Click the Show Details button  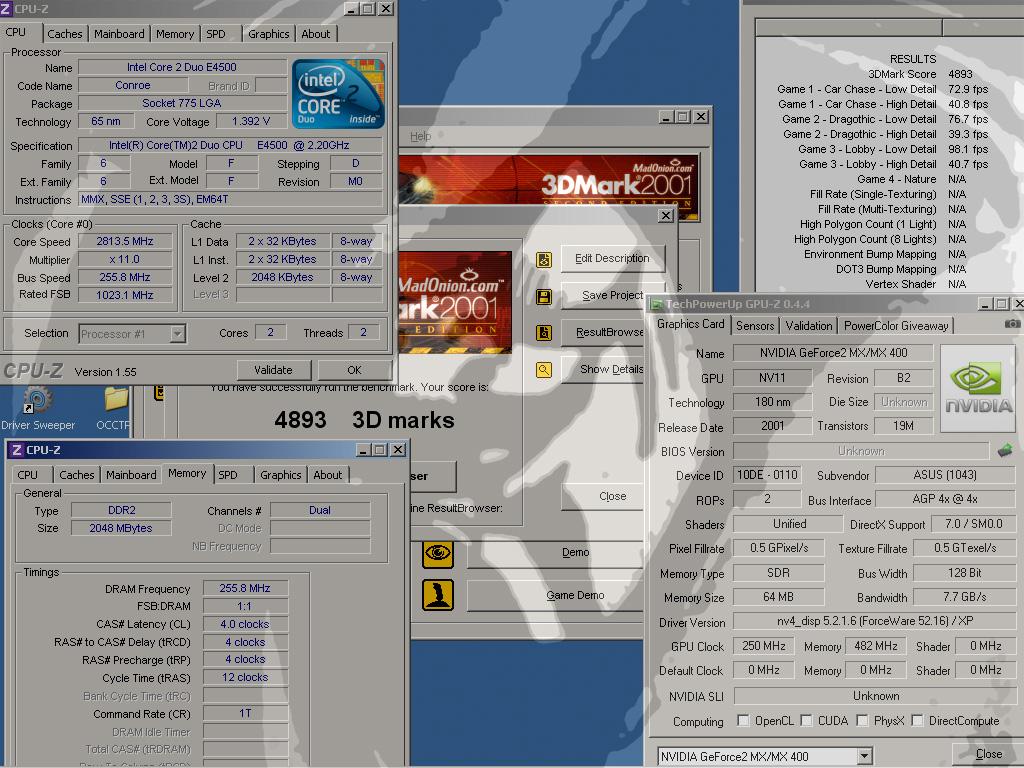tap(604, 369)
